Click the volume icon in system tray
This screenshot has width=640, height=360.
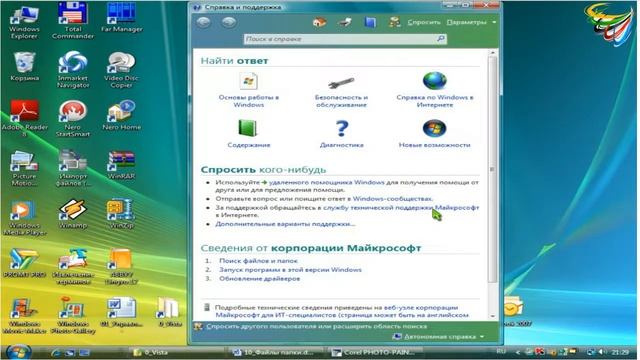pos(603,351)
